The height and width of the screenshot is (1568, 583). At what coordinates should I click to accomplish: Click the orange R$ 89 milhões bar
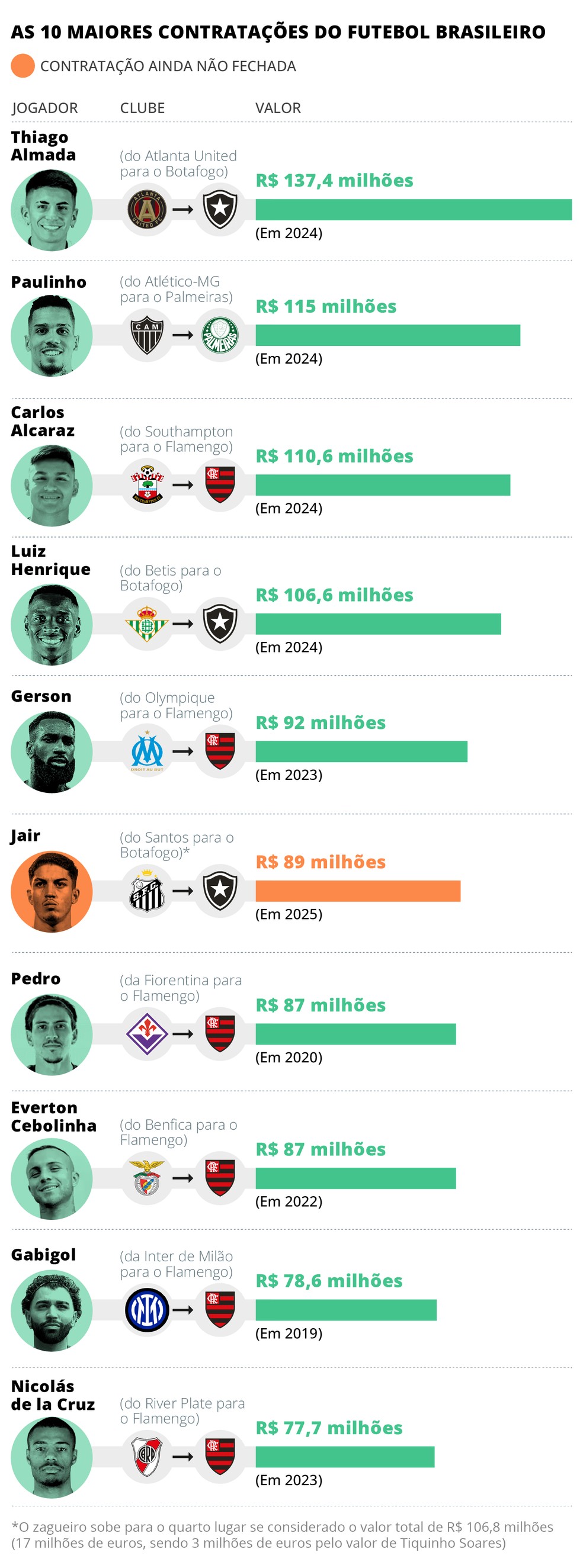click(x=358, y=891)
